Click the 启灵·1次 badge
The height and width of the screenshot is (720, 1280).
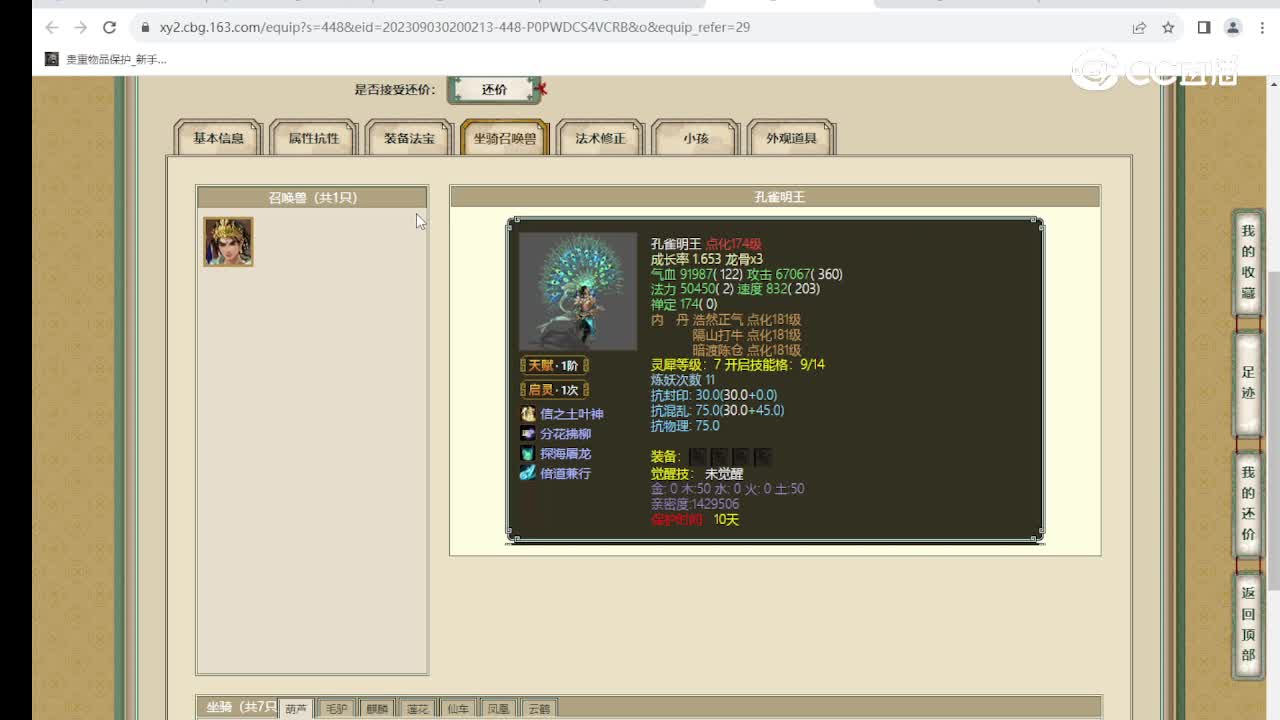(x=554, y=390)
